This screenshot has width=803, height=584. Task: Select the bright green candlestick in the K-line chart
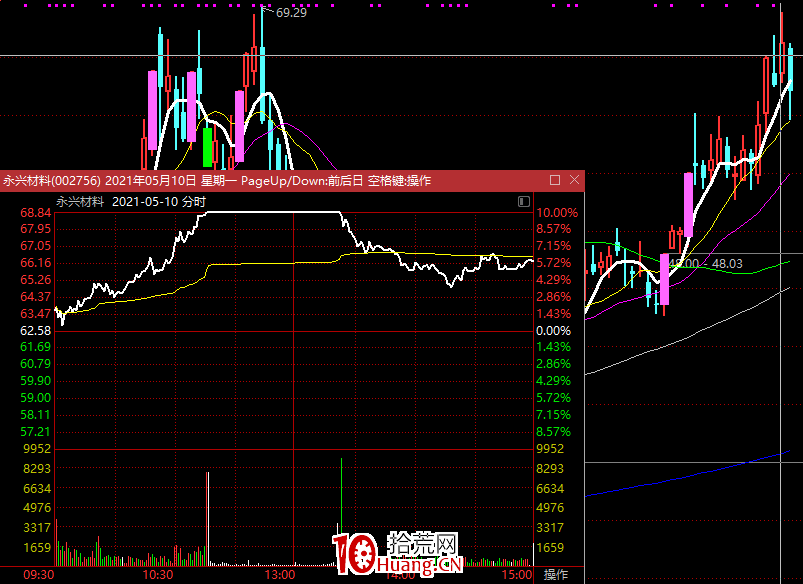(208, 147)
